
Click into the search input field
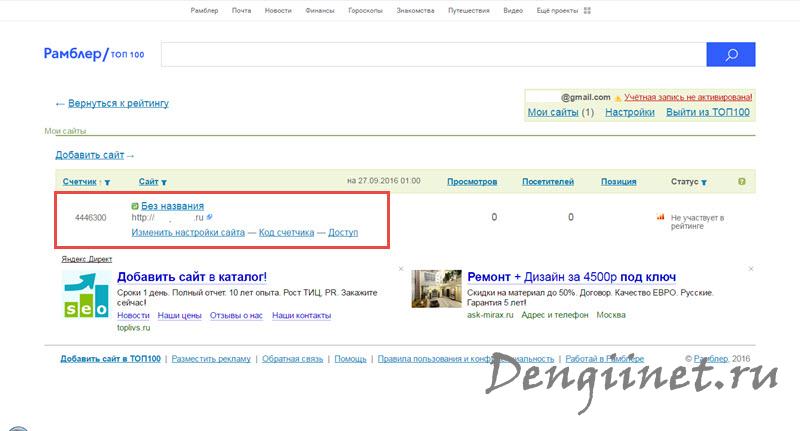tap(434, 54)
